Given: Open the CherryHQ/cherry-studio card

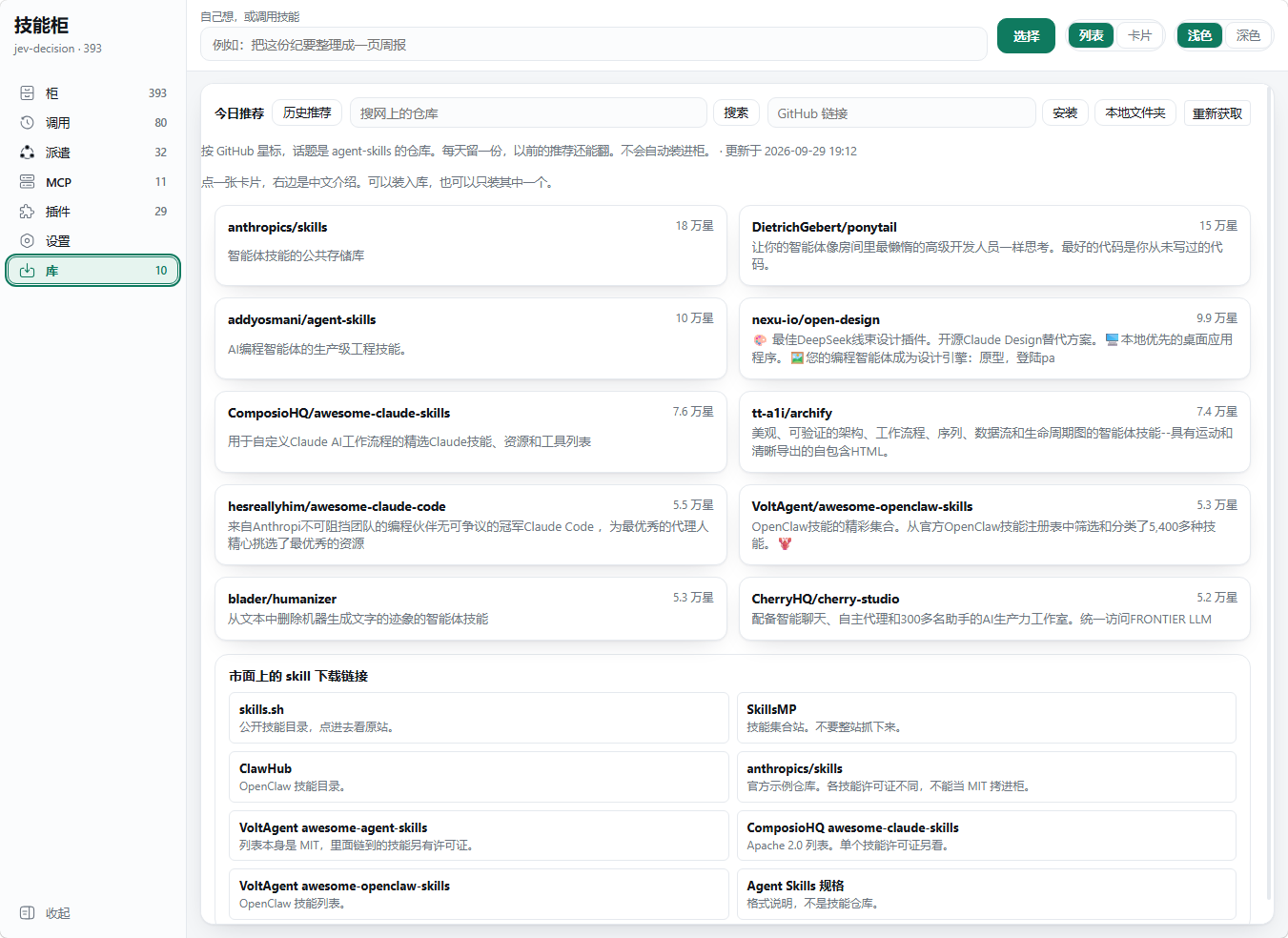Looking at the screenshot, I should point(994,608).
